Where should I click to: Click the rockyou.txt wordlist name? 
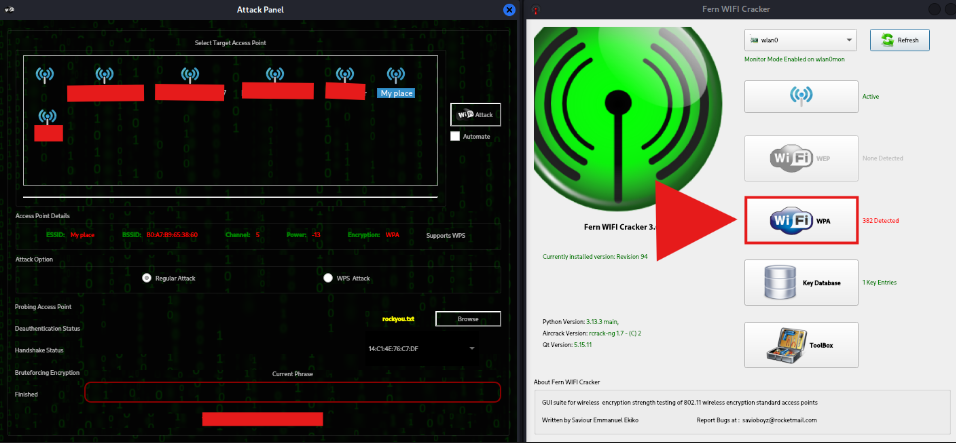pos(398,319)
